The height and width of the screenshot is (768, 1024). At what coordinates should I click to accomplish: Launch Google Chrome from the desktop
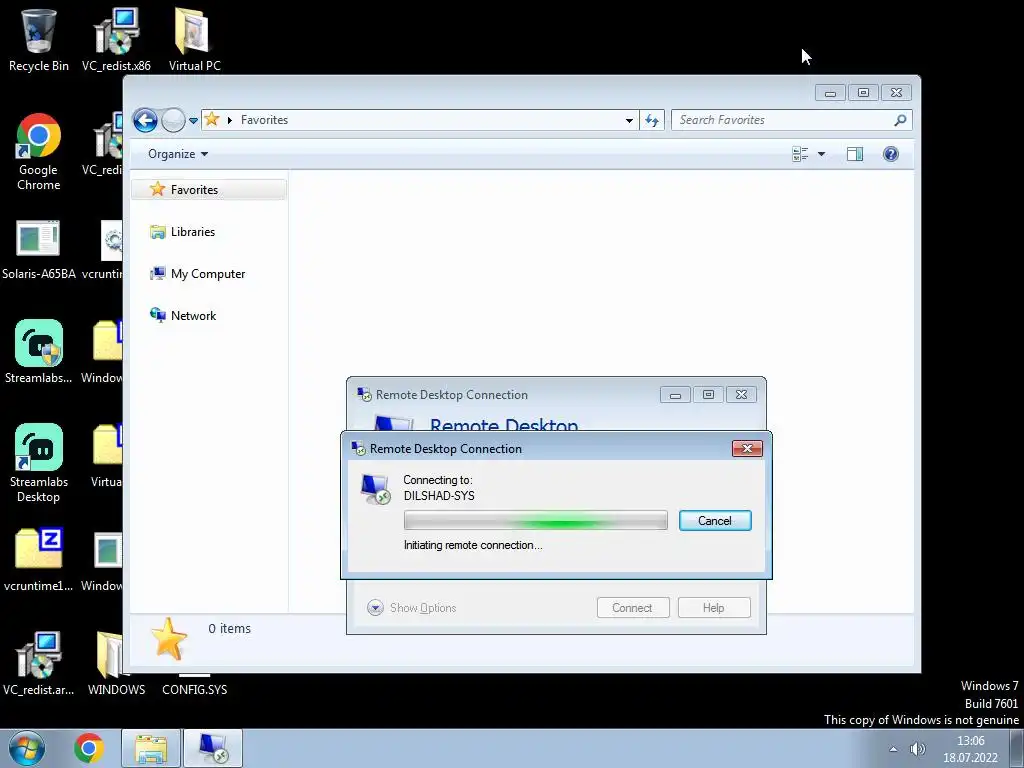[39, 152]
